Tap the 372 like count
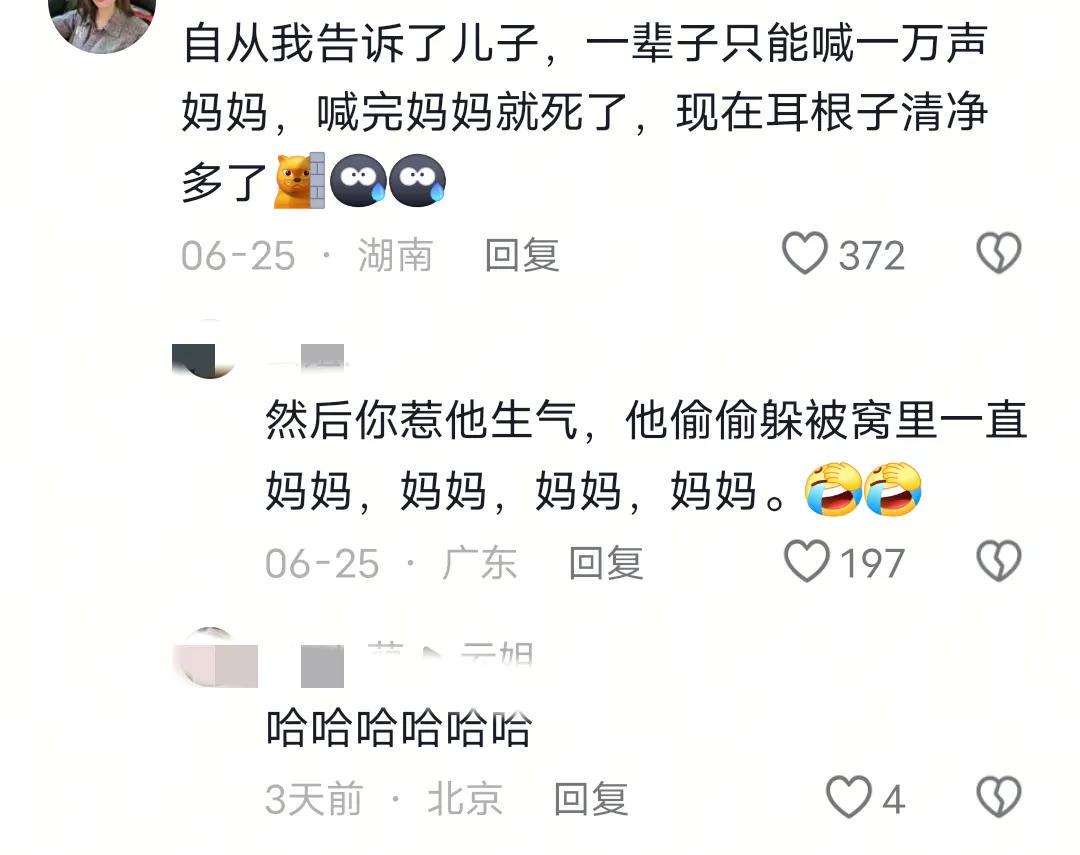This screenshot has width=1080, height=855. 871,256
